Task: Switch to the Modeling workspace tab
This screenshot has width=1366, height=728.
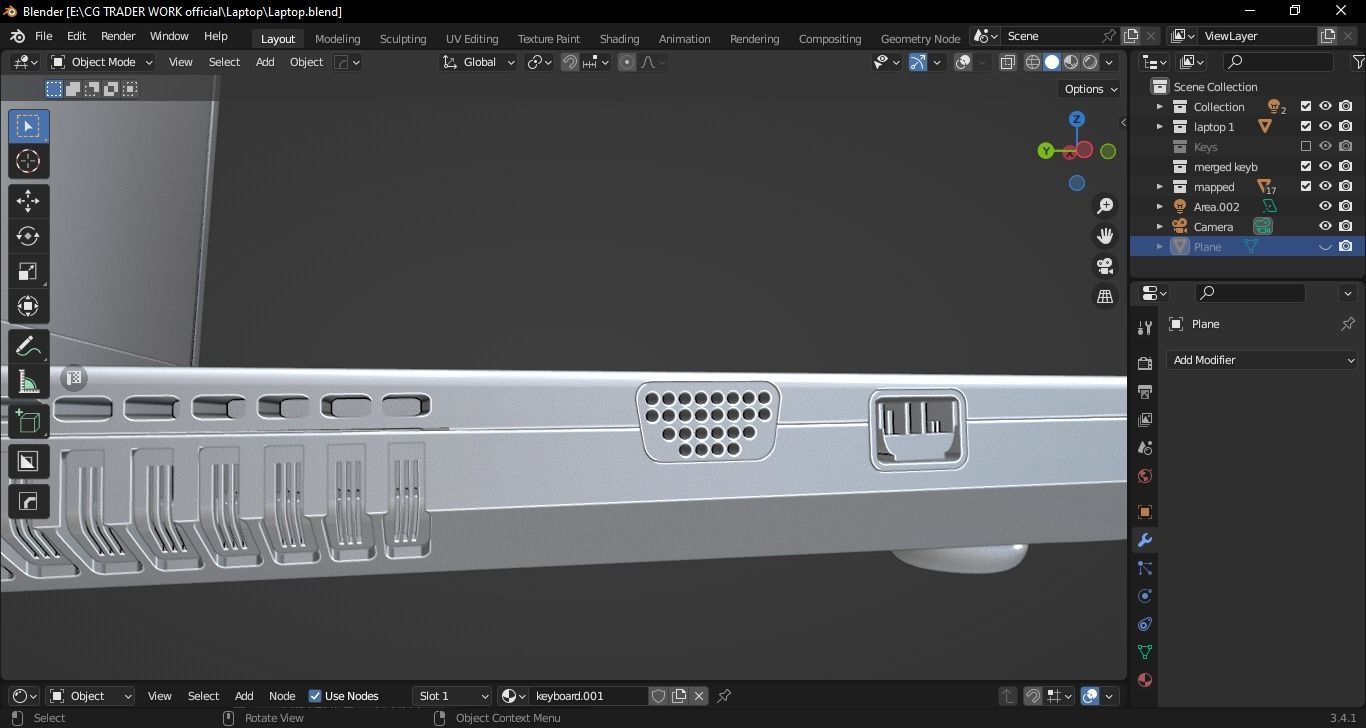Action: pos(337,39)
